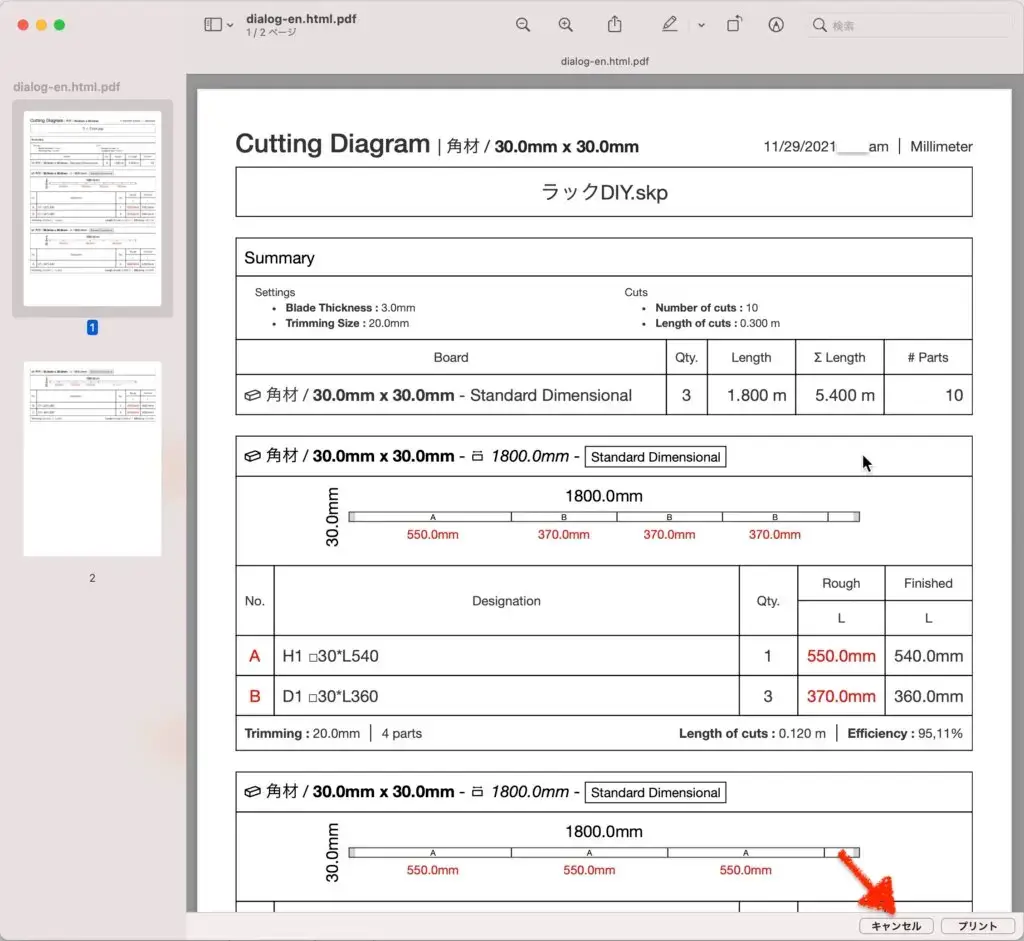Click the Summary section heading
Viewport: 1024px width, 941px height.
tap(280, 258)
